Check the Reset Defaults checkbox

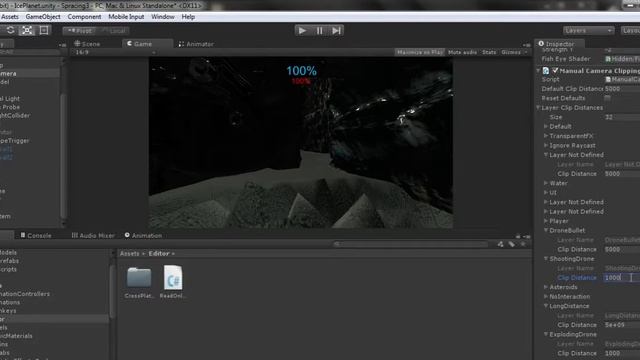click(607, 98)
